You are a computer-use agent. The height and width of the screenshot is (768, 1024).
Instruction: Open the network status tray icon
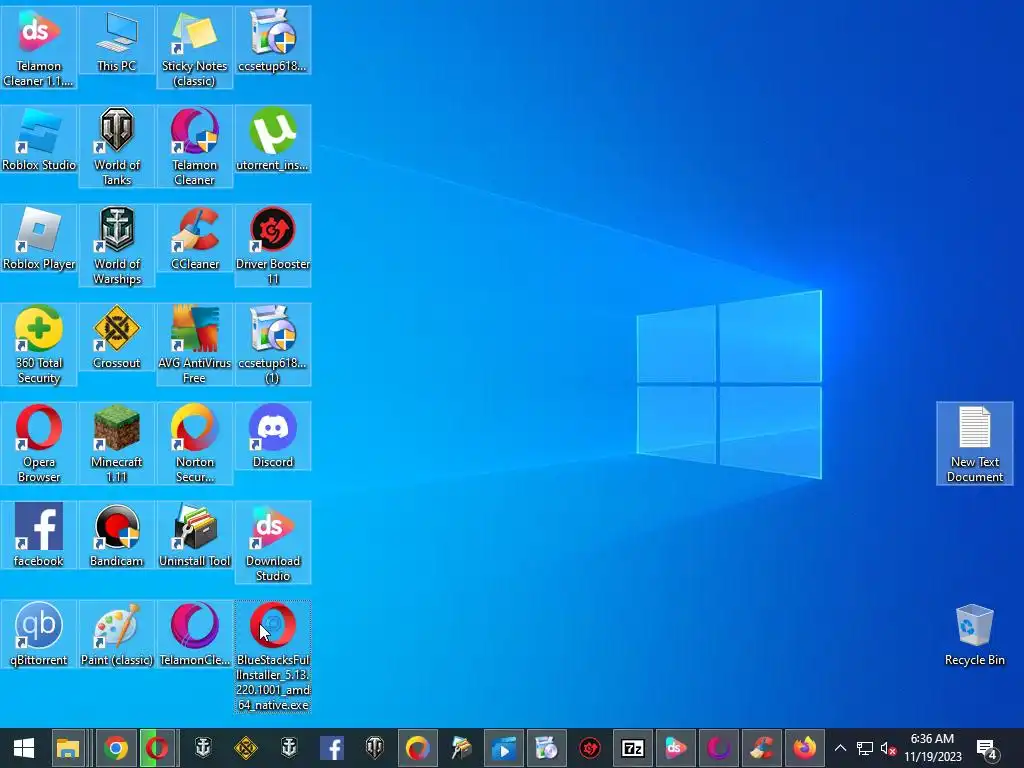click(x=865, y=748)
